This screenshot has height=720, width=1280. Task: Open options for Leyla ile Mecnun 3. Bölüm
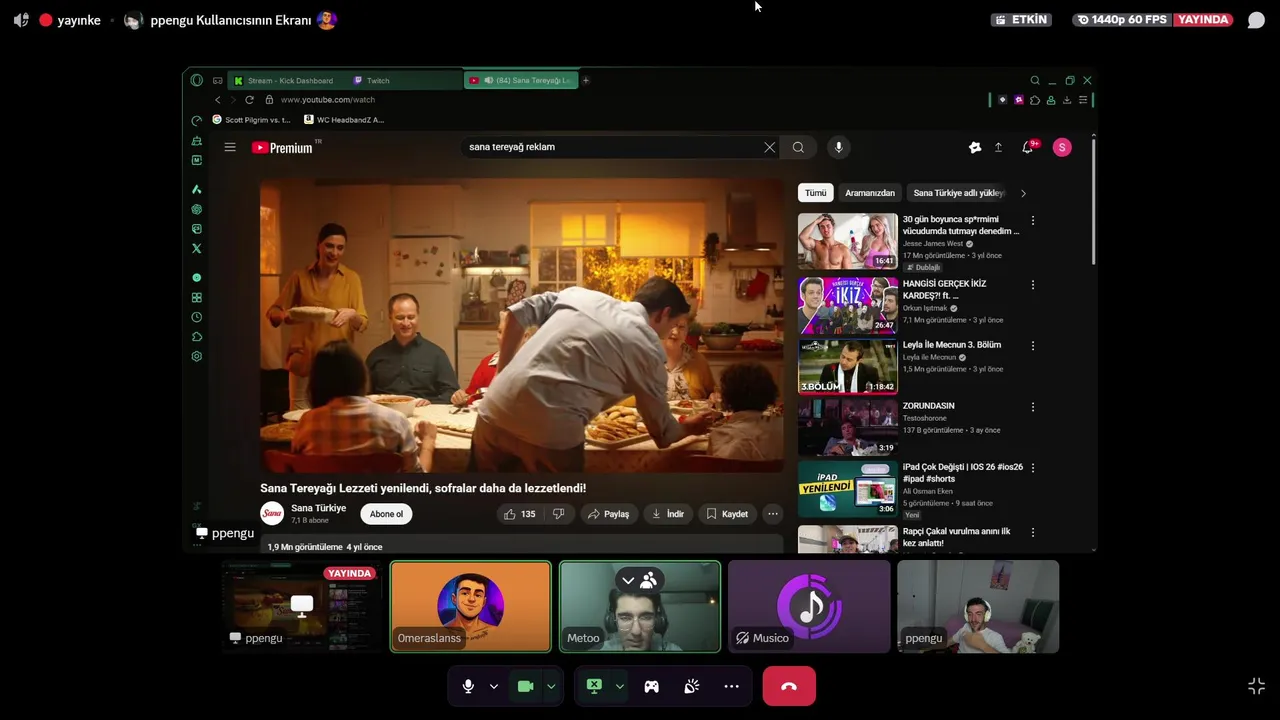point(1033,346)
